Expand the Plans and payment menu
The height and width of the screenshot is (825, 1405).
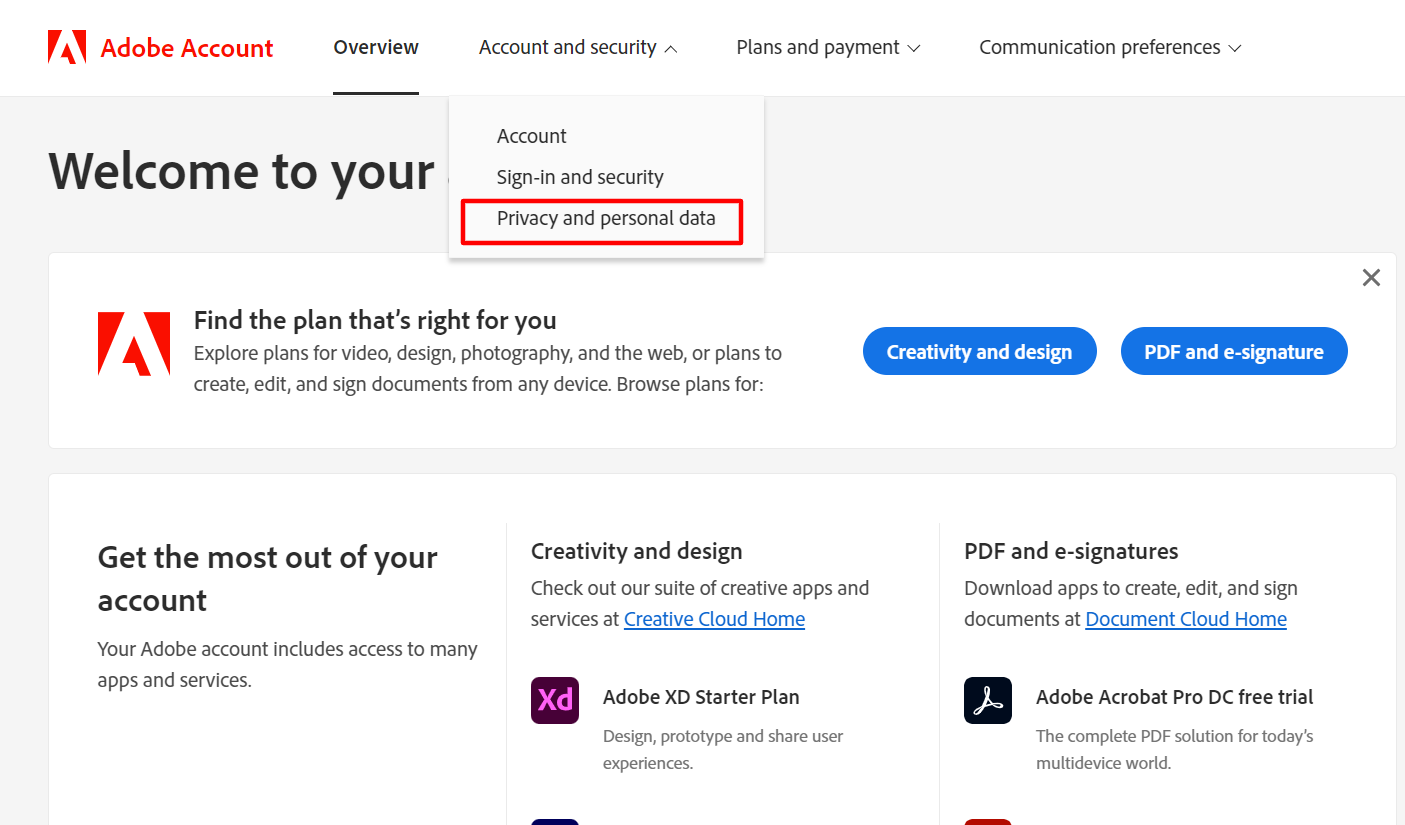coord(828,47)
